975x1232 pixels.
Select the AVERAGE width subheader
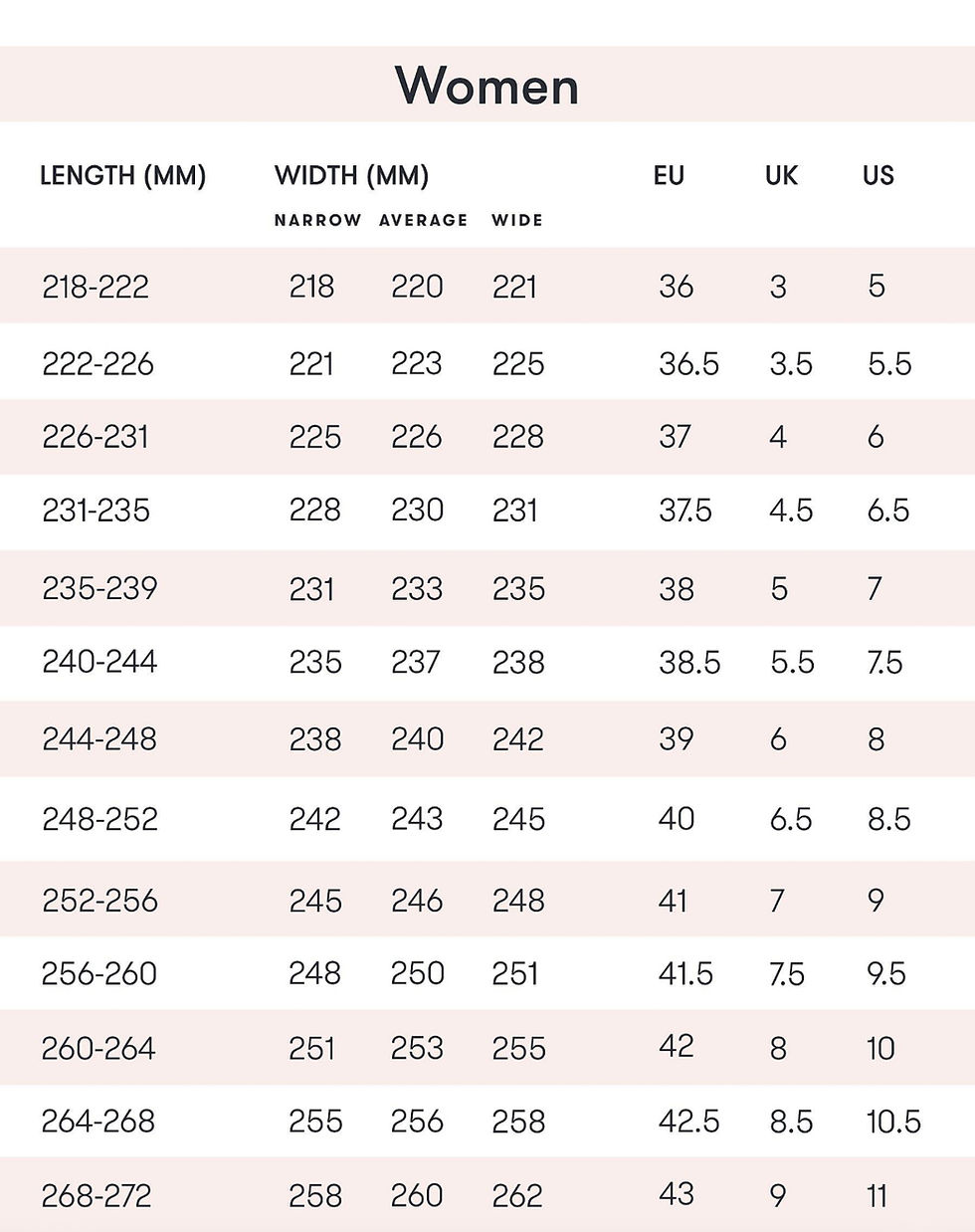tap(423, 221)
